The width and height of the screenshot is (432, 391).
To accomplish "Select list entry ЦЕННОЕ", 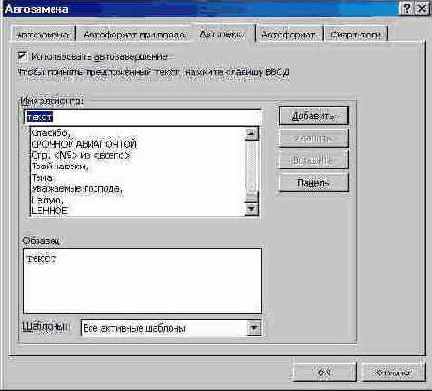I will [x=49, y=211].
